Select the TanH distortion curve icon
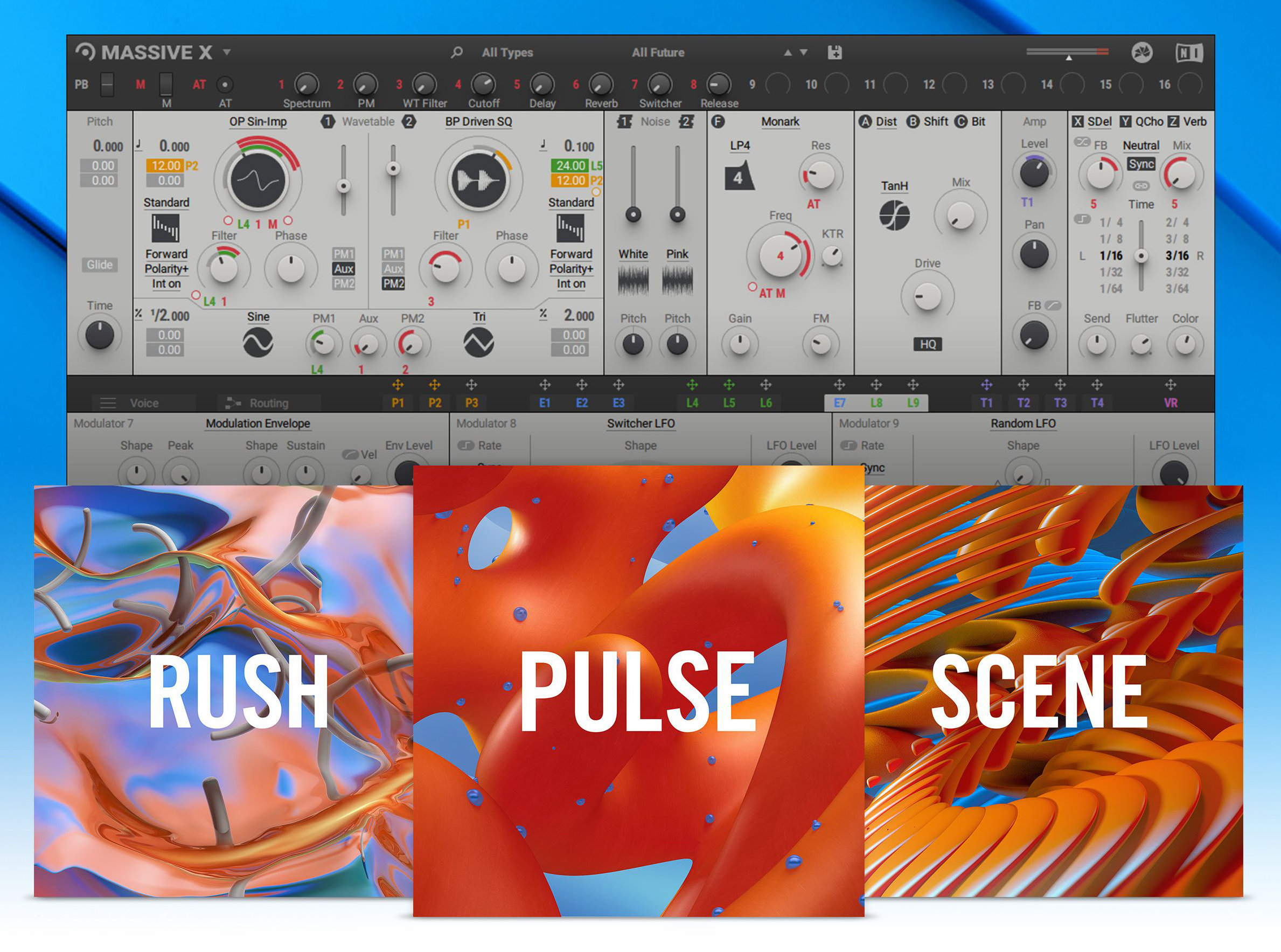The width and height of the screenshot is (1281, 952). pos(894,216)
